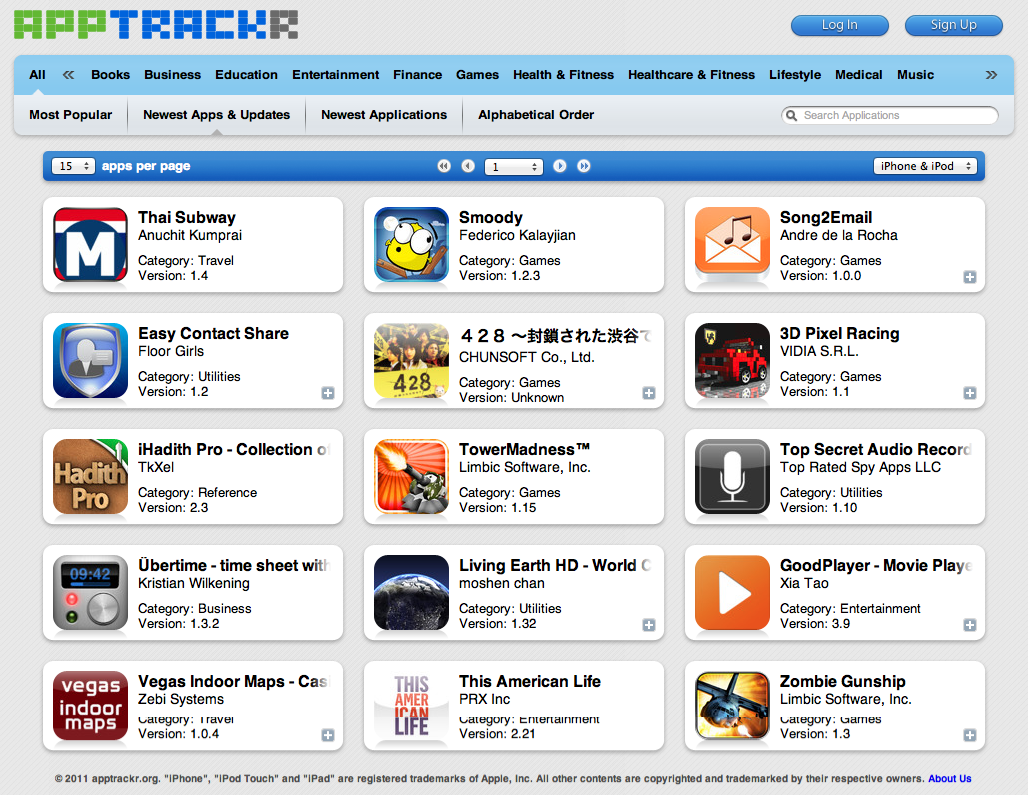Go to the next page arrow

coord(559,166)
